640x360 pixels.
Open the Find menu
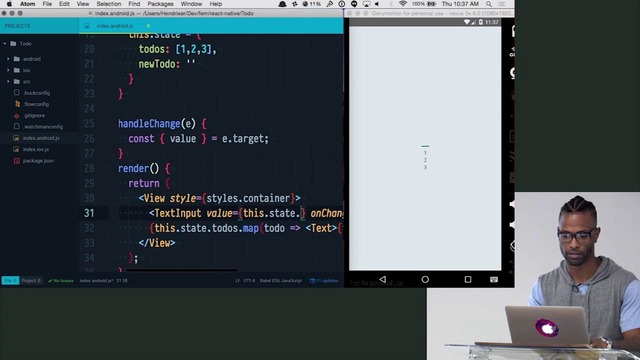(x=134, y=4)
